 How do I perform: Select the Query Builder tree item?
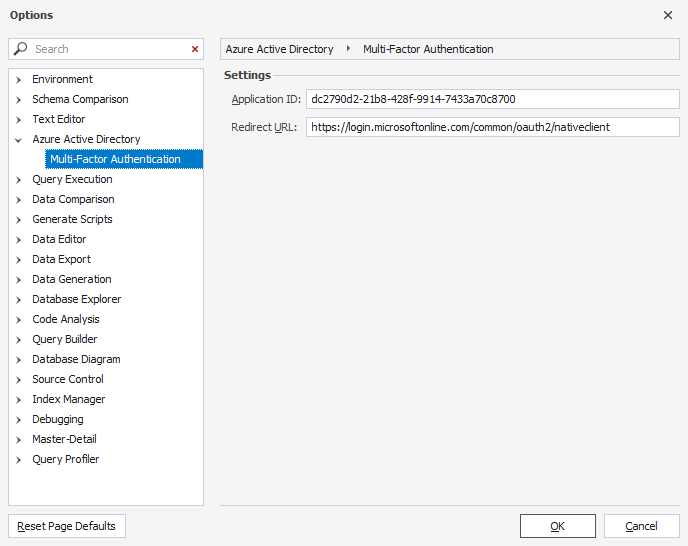64,339
